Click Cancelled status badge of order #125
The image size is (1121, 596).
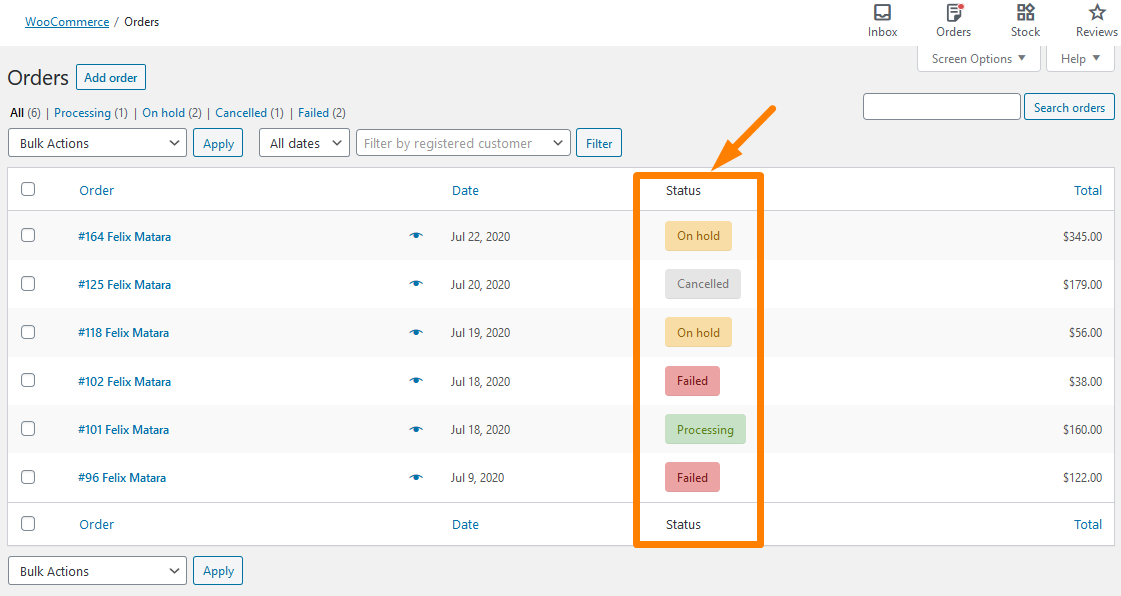pos(703,284)
